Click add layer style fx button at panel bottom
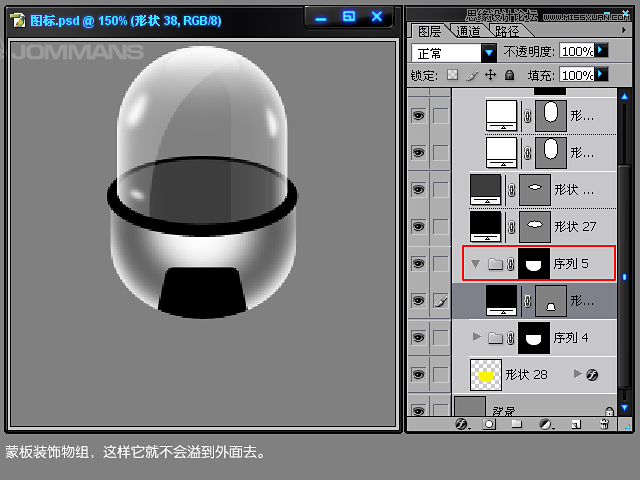 pos(462,424)
